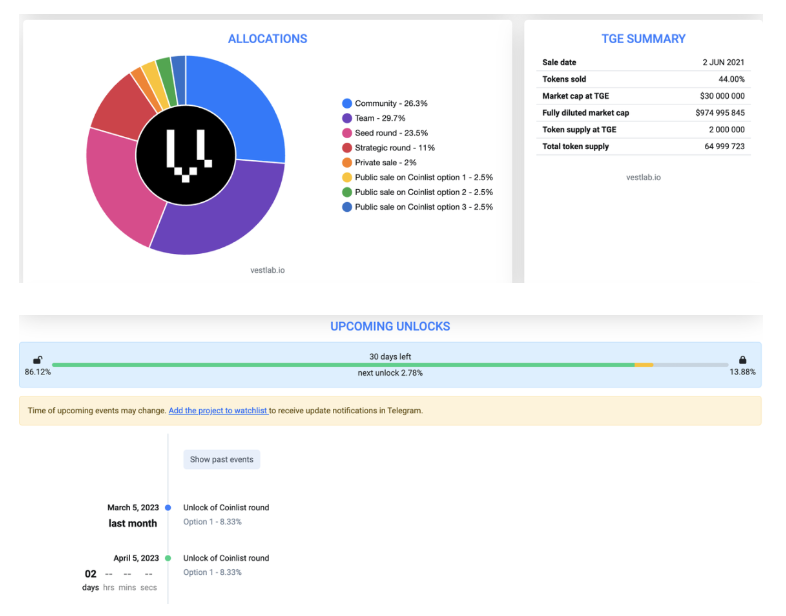Click 'Option 1 - 8.33%' under April 5 event
The width and height of the screenshot is (786, 616).
pyautogui.click(x=213, y=572)
